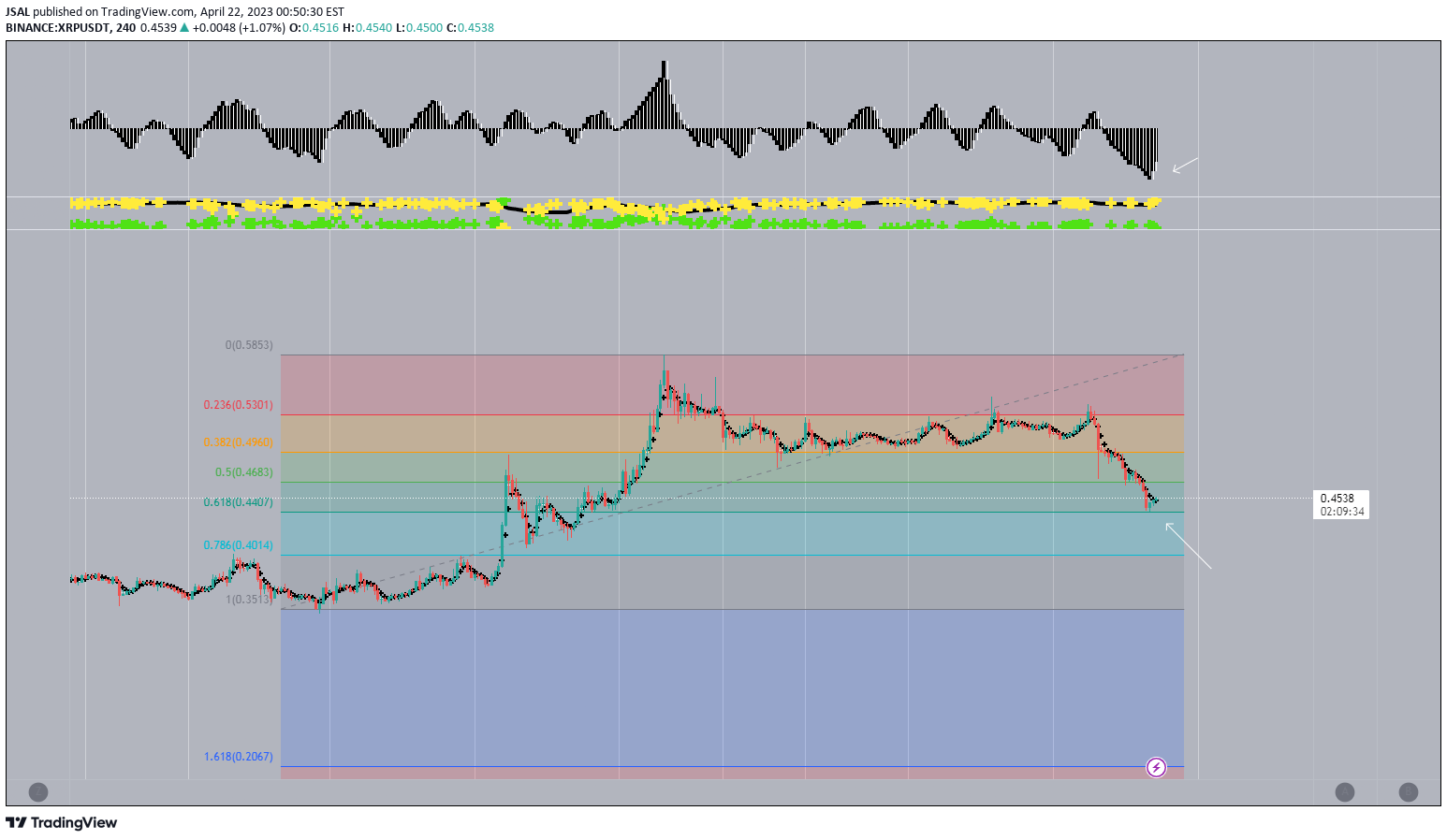The height and width of the screenshot is (840, 1447).
Task: Expand the 1.618(0.2067) extension level label
Action: click(237, 757)
